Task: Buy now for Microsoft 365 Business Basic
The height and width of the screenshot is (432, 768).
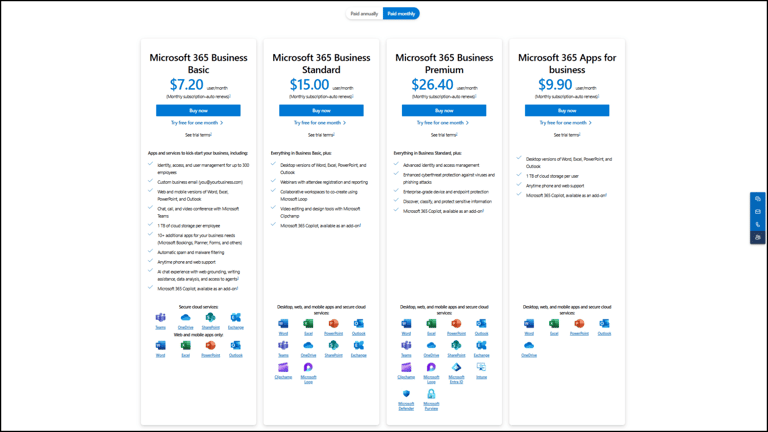Action: click(198, 111)
